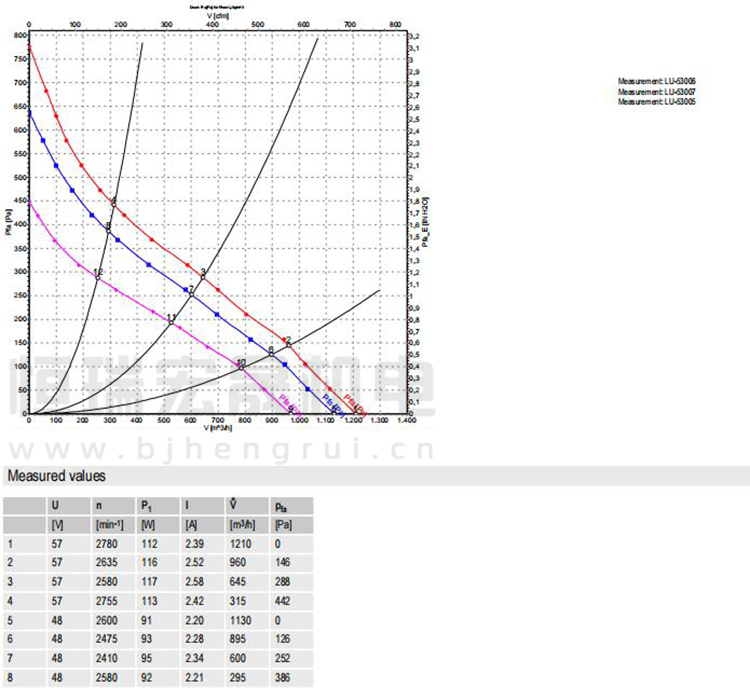Select the 1210 airflow cell in row 1
This screenshot has height=688, width=750.
[239, 544]
